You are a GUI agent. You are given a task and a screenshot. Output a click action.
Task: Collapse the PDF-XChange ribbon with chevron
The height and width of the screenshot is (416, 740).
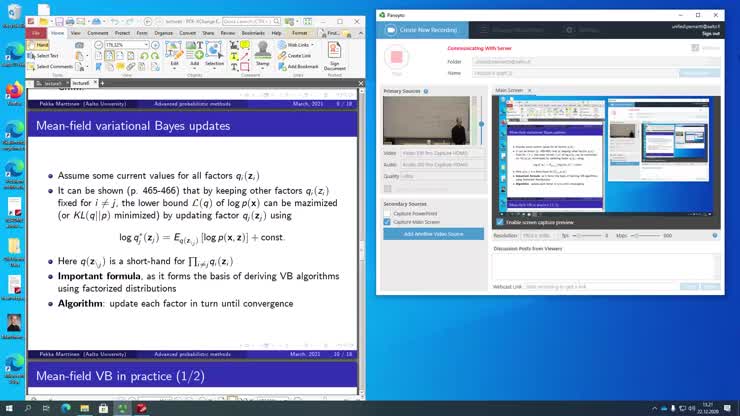pos(361,33)
